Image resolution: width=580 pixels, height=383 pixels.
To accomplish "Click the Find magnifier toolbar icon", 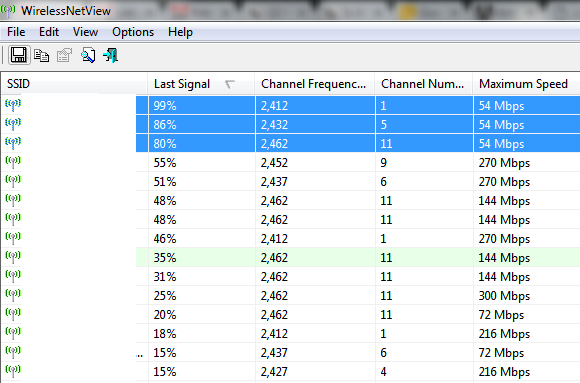I will point(88,56).
